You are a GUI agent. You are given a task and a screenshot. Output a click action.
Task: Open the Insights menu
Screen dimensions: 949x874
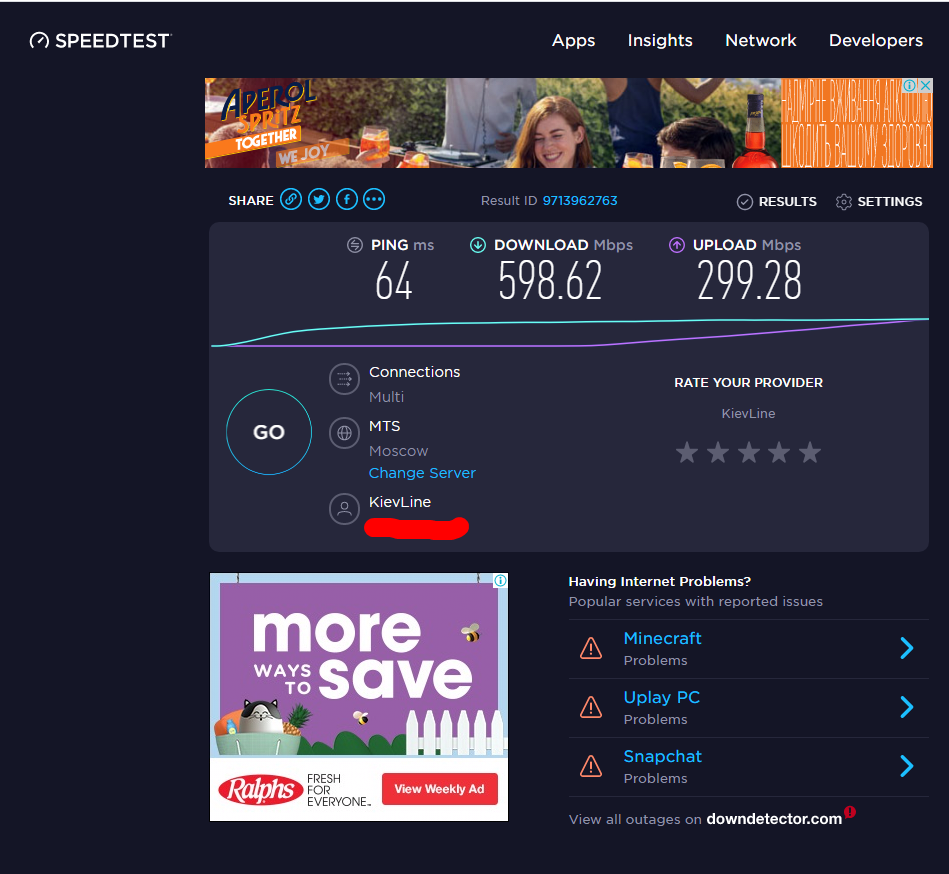(x=660, y=41)
